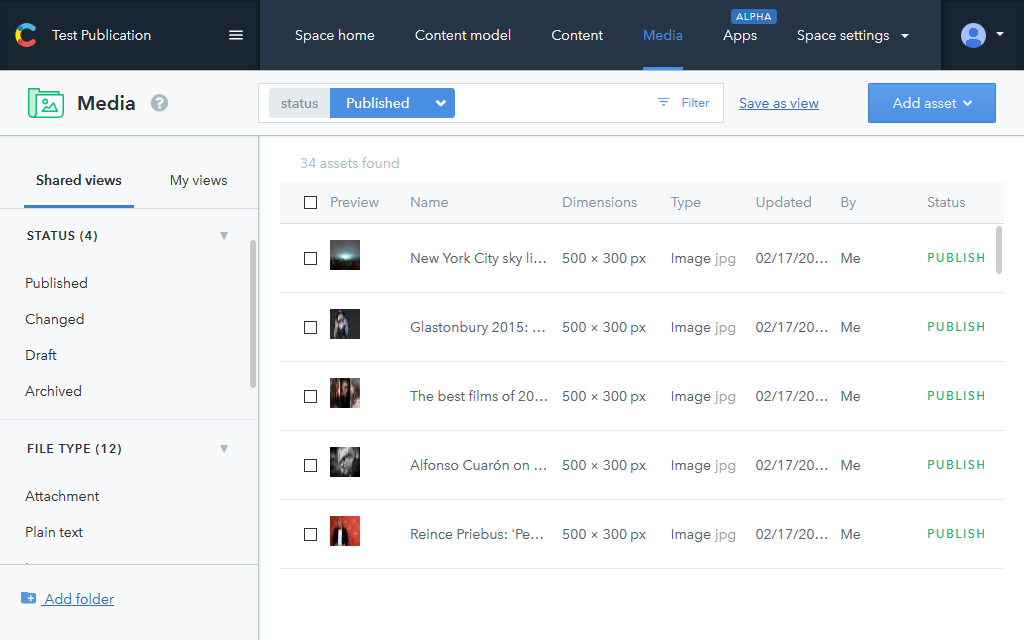Screen dimensions: 1024x640
Task: Switch to the My views tab
Action: pyautogui.click(x=198, y=181)
